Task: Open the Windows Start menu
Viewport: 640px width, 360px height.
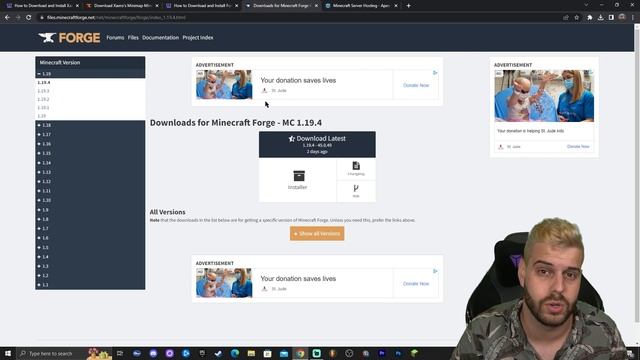Action: point(8,353)
